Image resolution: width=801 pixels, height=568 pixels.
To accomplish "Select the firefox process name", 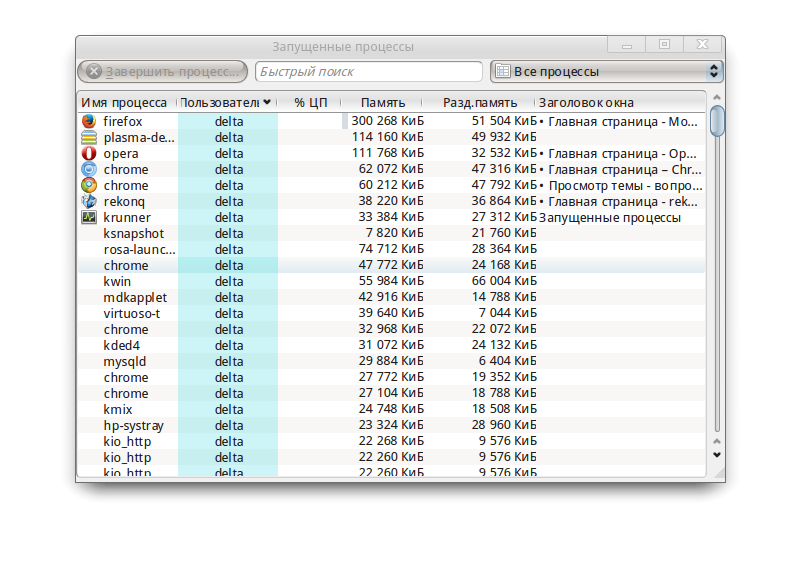I will [x=123, y=122].
